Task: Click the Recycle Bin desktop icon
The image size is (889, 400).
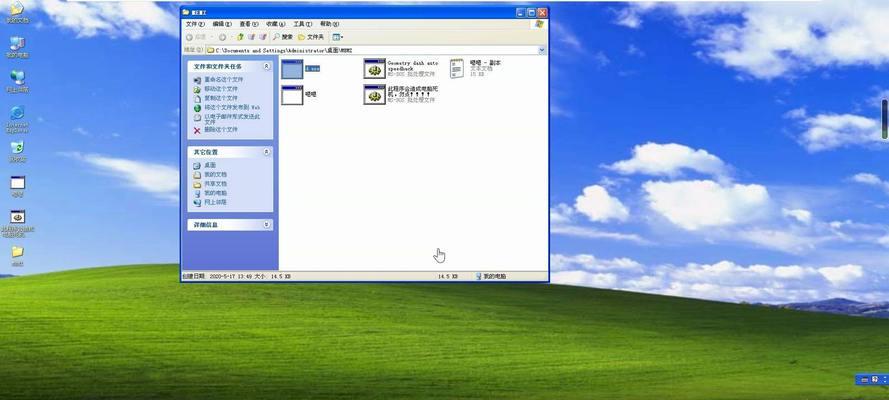Action: 18,147
